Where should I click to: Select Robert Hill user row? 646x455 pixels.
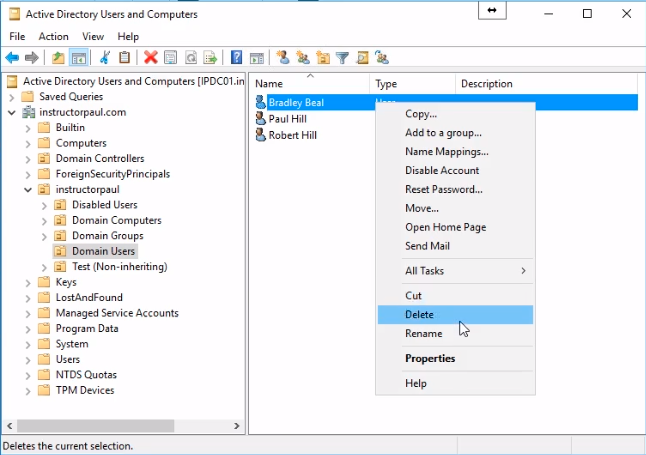click(x=293, y=135)
